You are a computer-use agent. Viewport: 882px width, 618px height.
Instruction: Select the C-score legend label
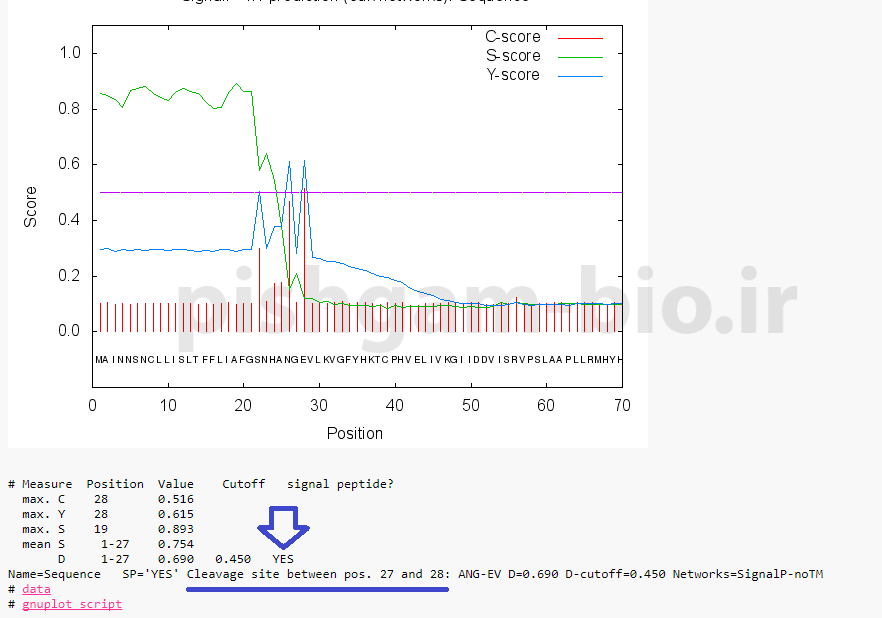pyautogui.click(x=512, y=37)
